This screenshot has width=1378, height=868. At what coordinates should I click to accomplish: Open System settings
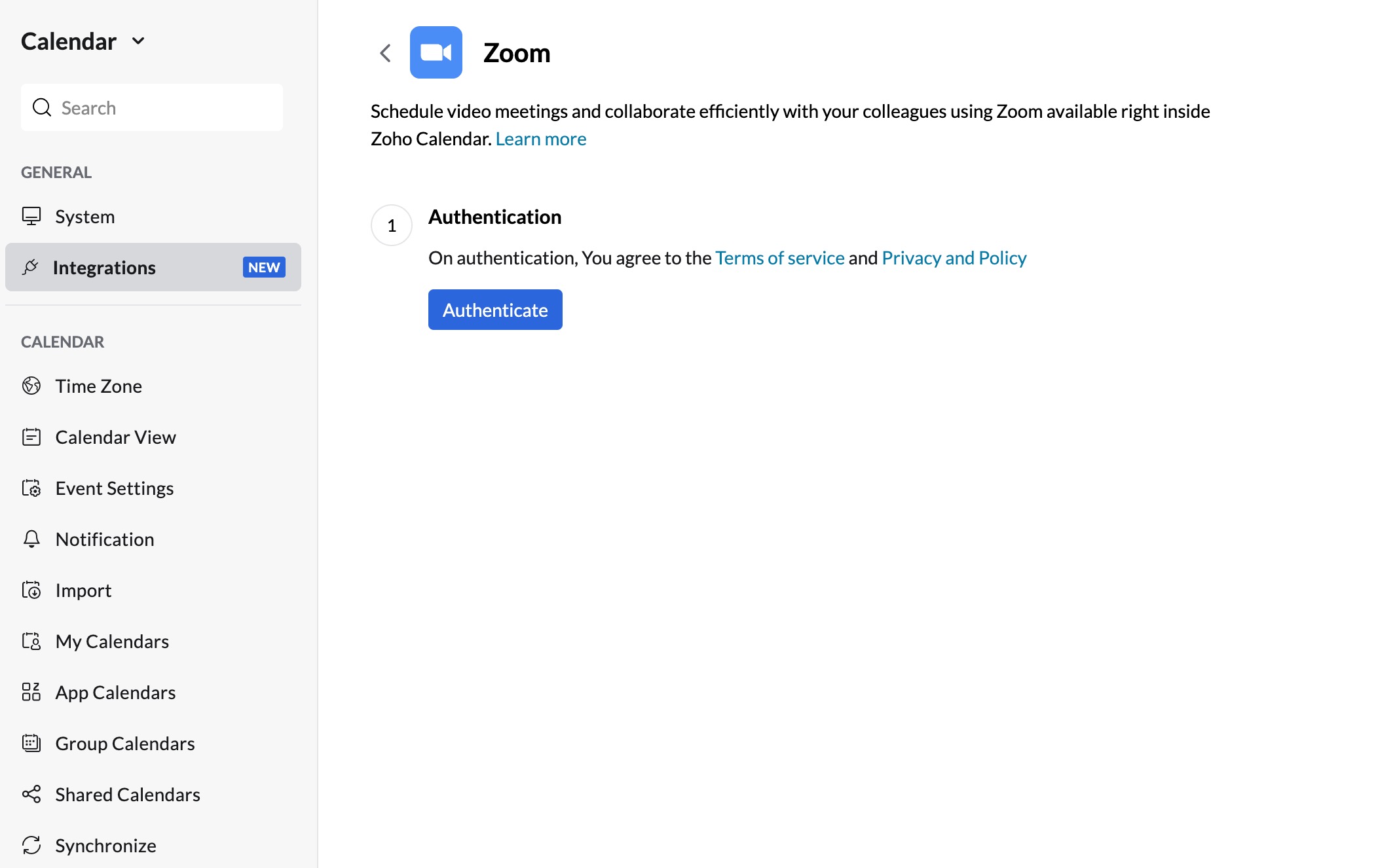pyautogui.click(x=153, y=216)
